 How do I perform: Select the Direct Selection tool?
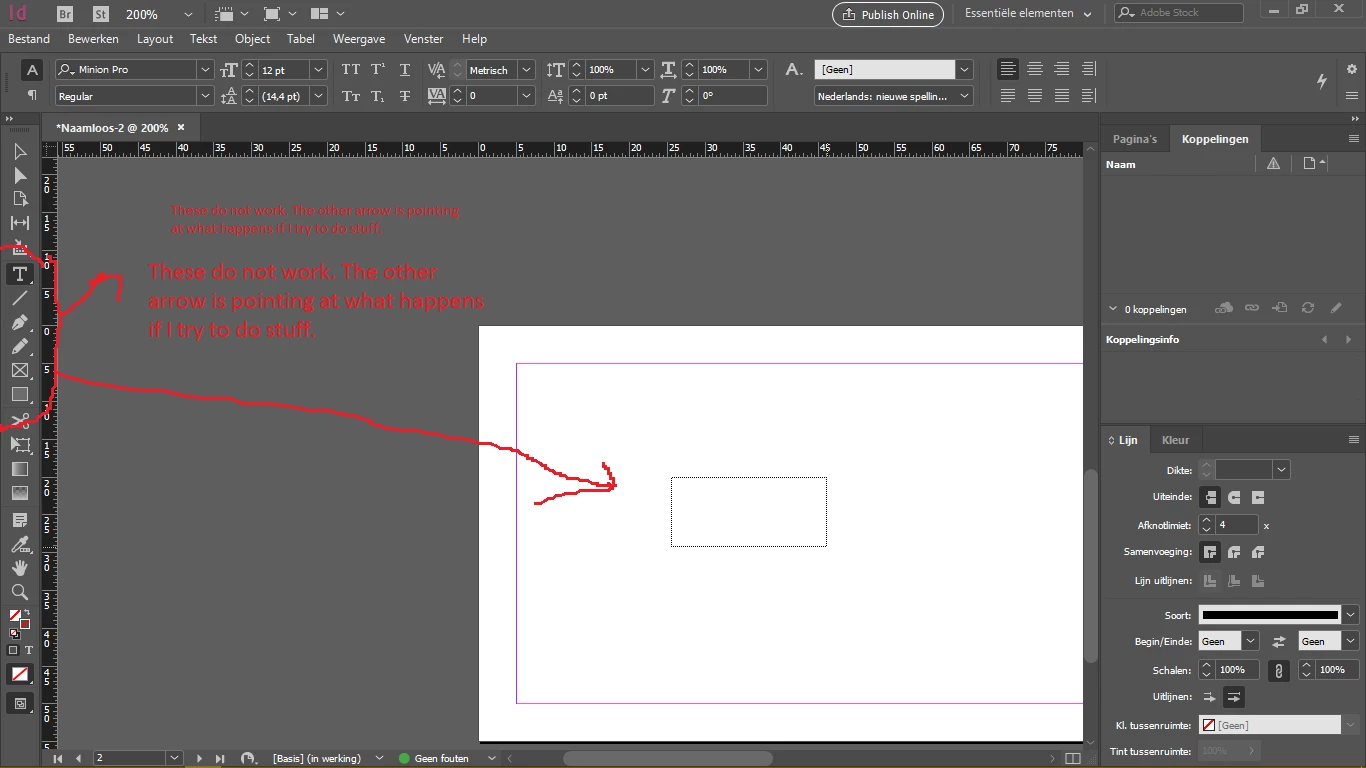[20, 176]
